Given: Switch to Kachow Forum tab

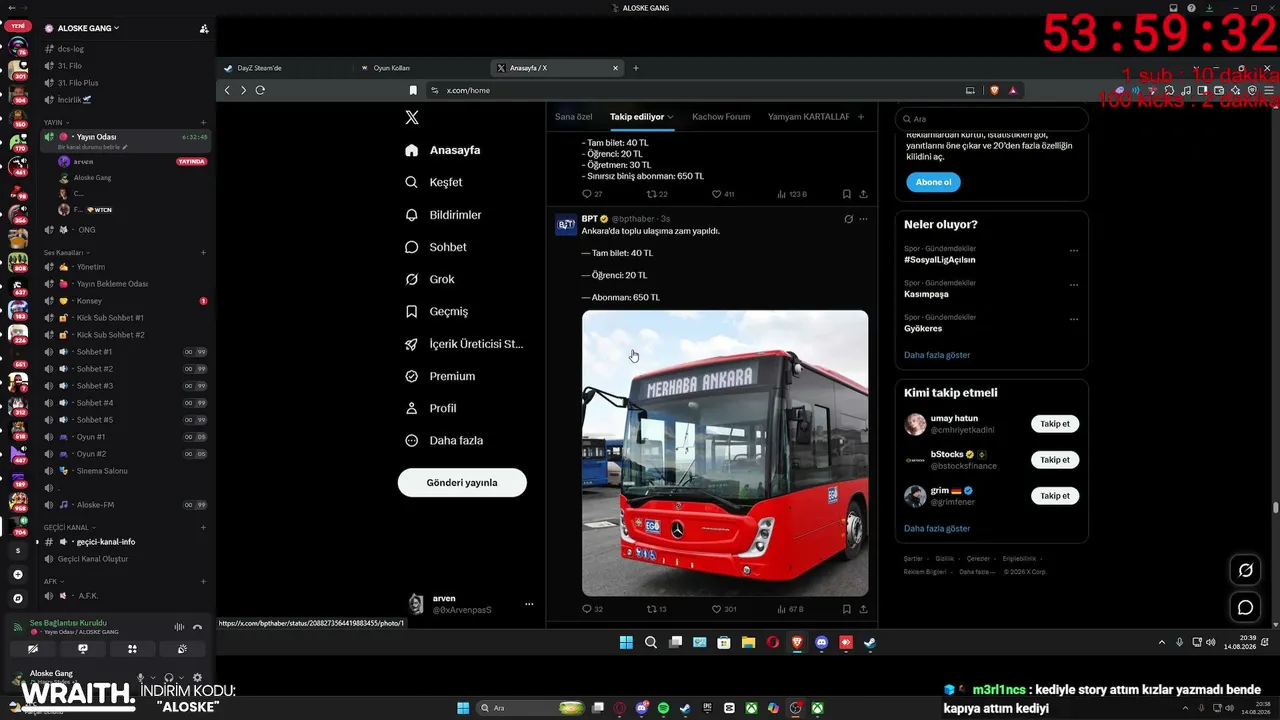Looking at the screenshot, I should coord(721,117).
